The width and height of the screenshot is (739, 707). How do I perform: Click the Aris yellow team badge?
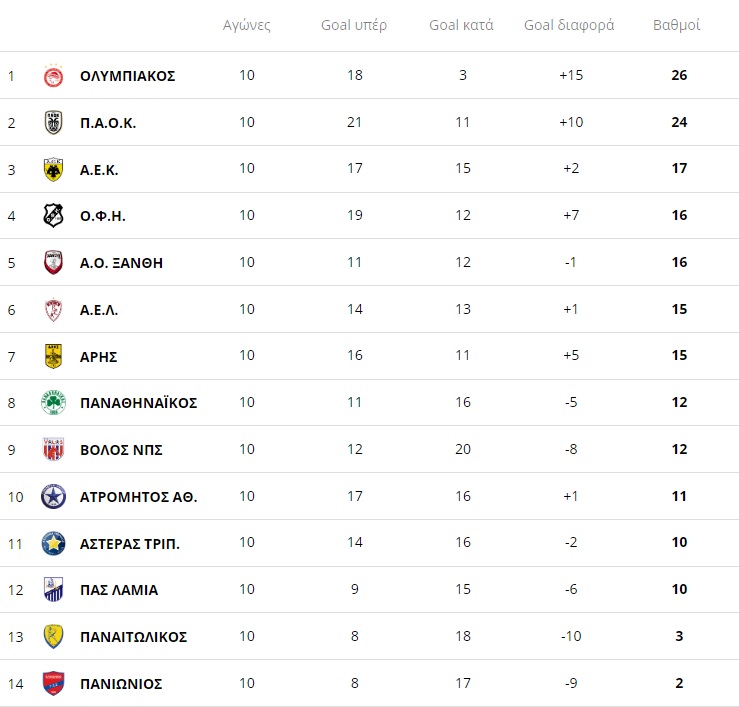point(53,356)
